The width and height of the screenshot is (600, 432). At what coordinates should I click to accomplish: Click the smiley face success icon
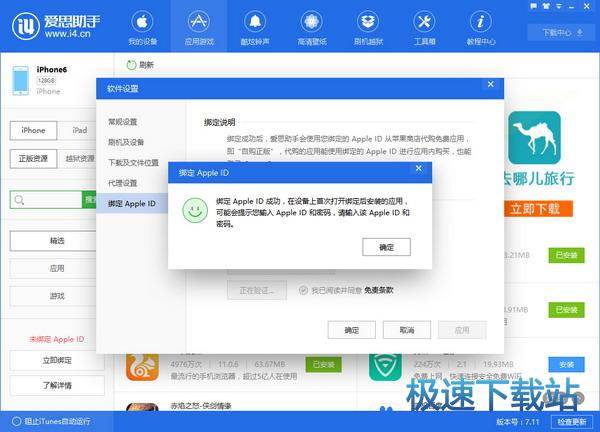click(x=195, y=210)
